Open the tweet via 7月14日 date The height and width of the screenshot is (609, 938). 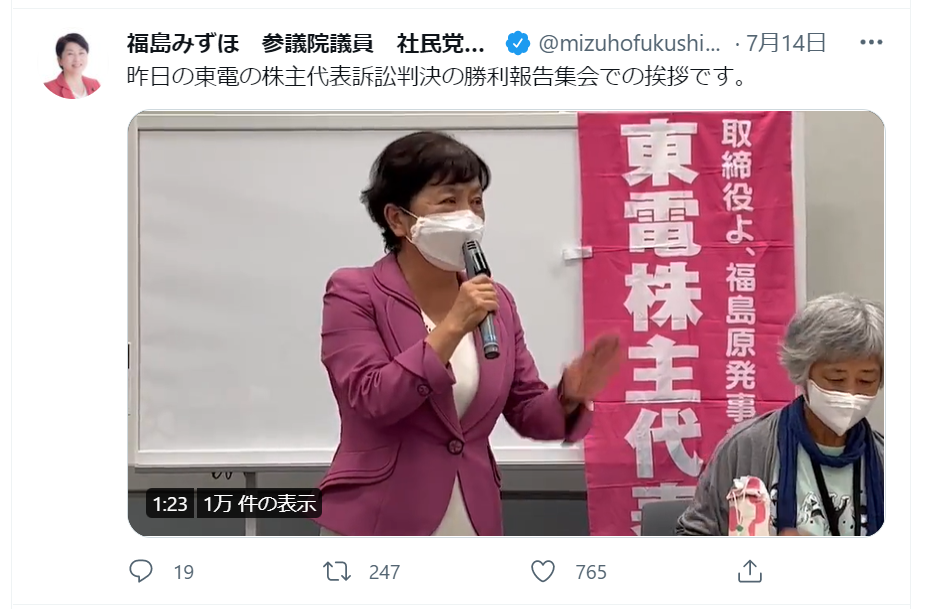(786, 43)
